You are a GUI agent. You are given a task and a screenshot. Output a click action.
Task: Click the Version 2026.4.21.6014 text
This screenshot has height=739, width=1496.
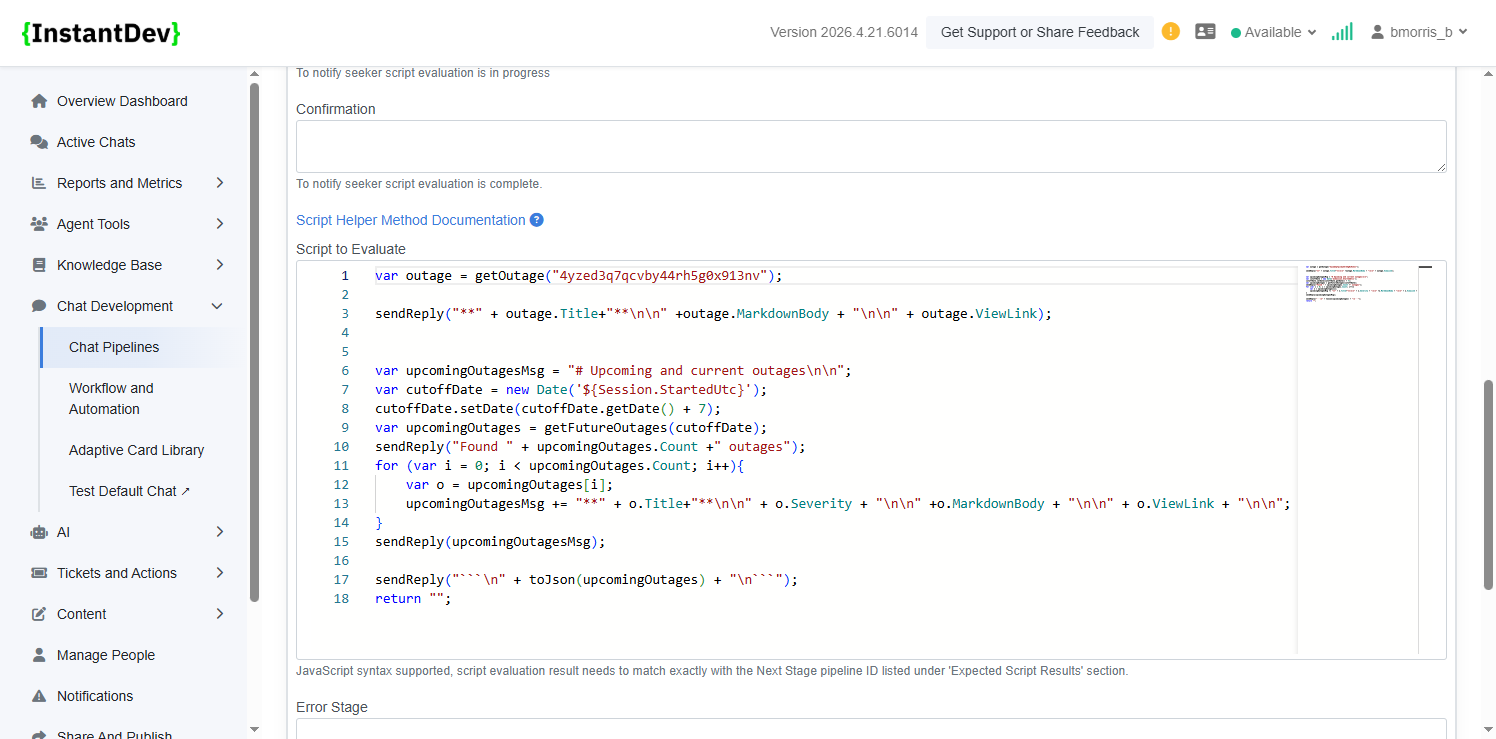(844, 32)
